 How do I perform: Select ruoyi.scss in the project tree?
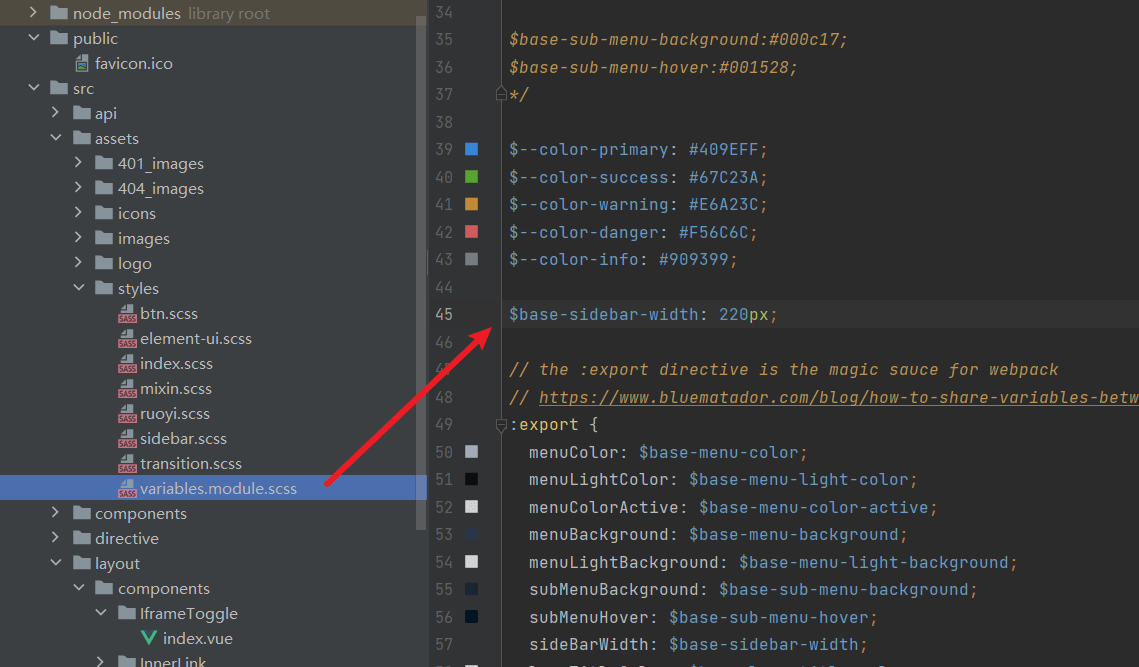tap(174, 414)
